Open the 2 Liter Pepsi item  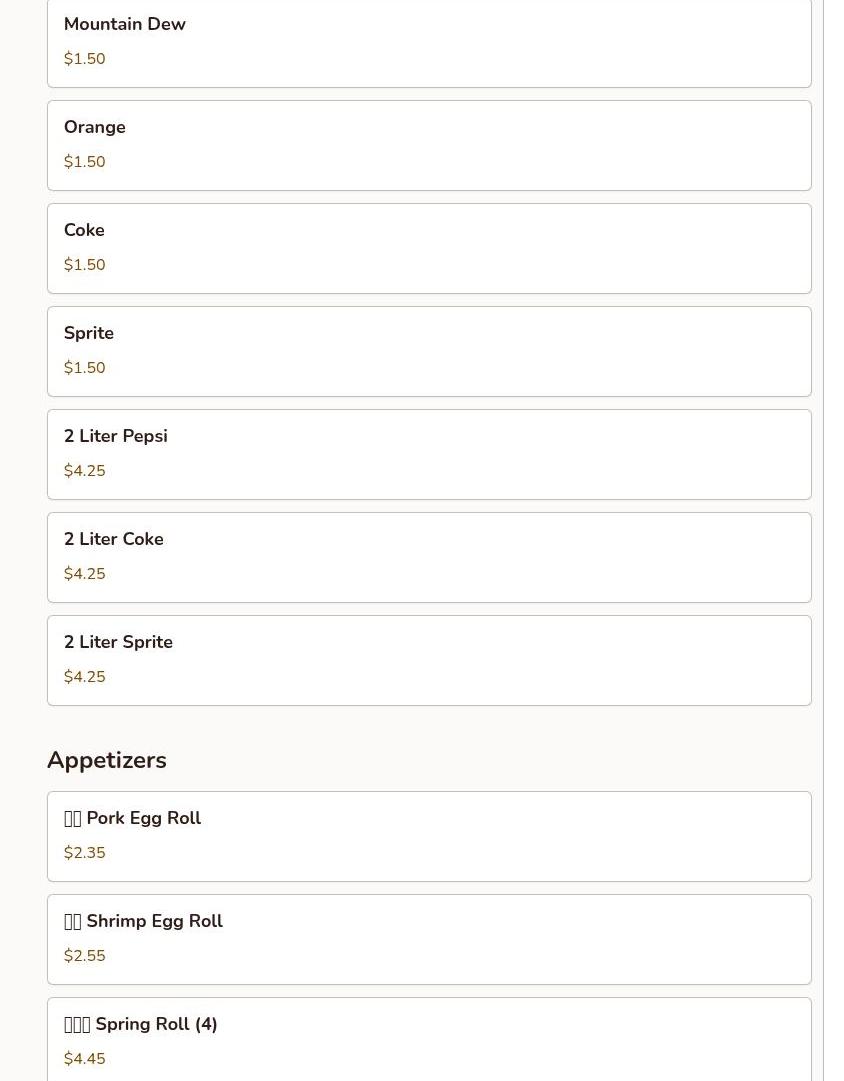pos(428,454)
